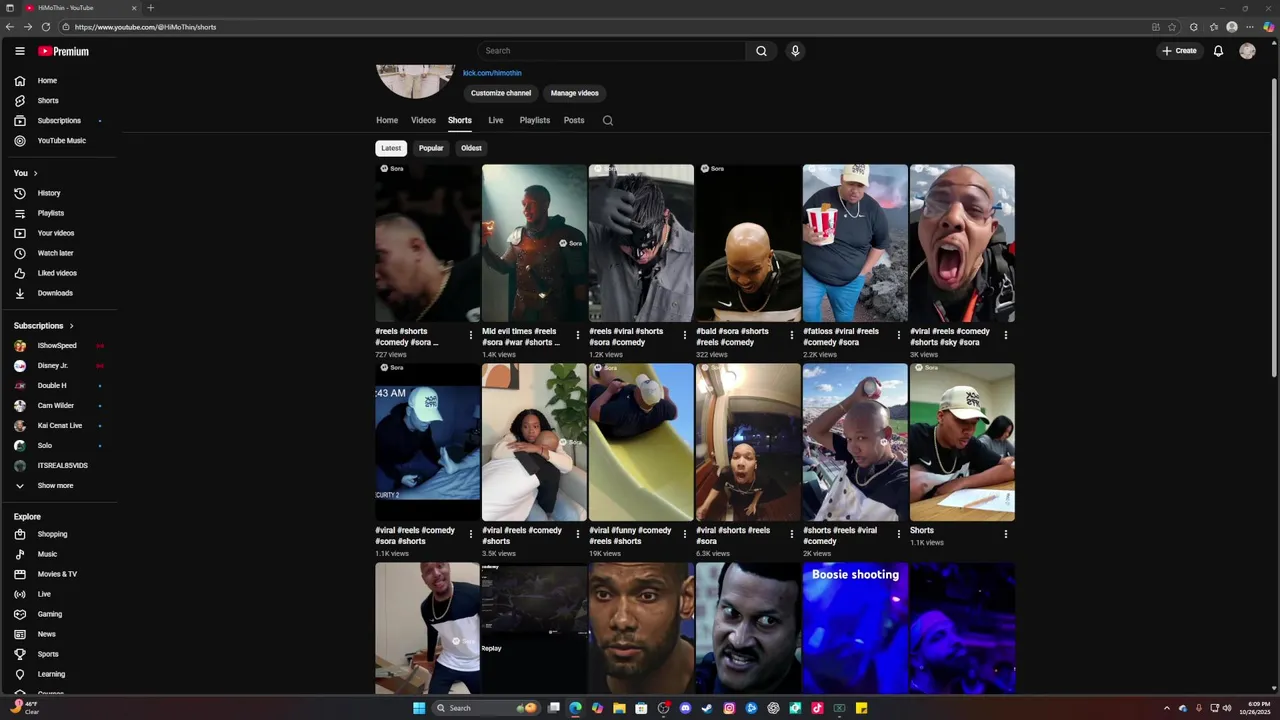Open Liked videos
Viewport: 1280px width, 720px height.
58,273
